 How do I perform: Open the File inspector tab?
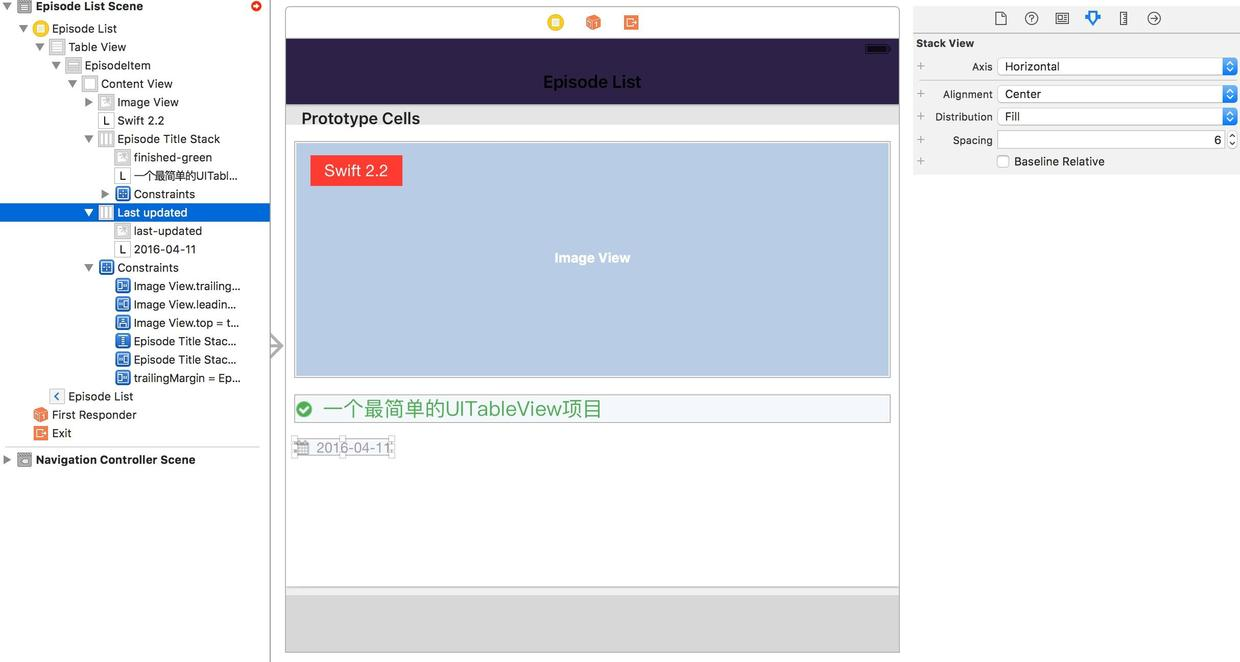tap(1001, 18)
